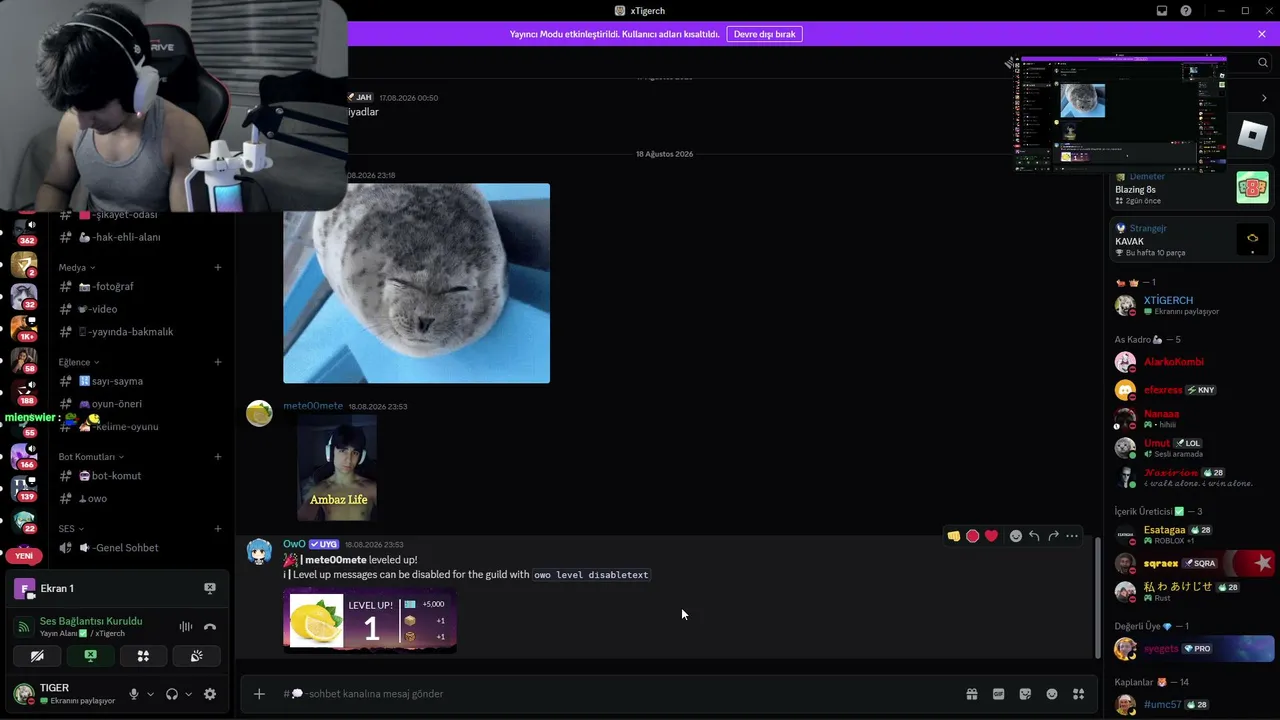Screen dimensions: 1280x720
Task: Open the Roblox activity card
Action: pyautogui.click(x=1252, y=134)
